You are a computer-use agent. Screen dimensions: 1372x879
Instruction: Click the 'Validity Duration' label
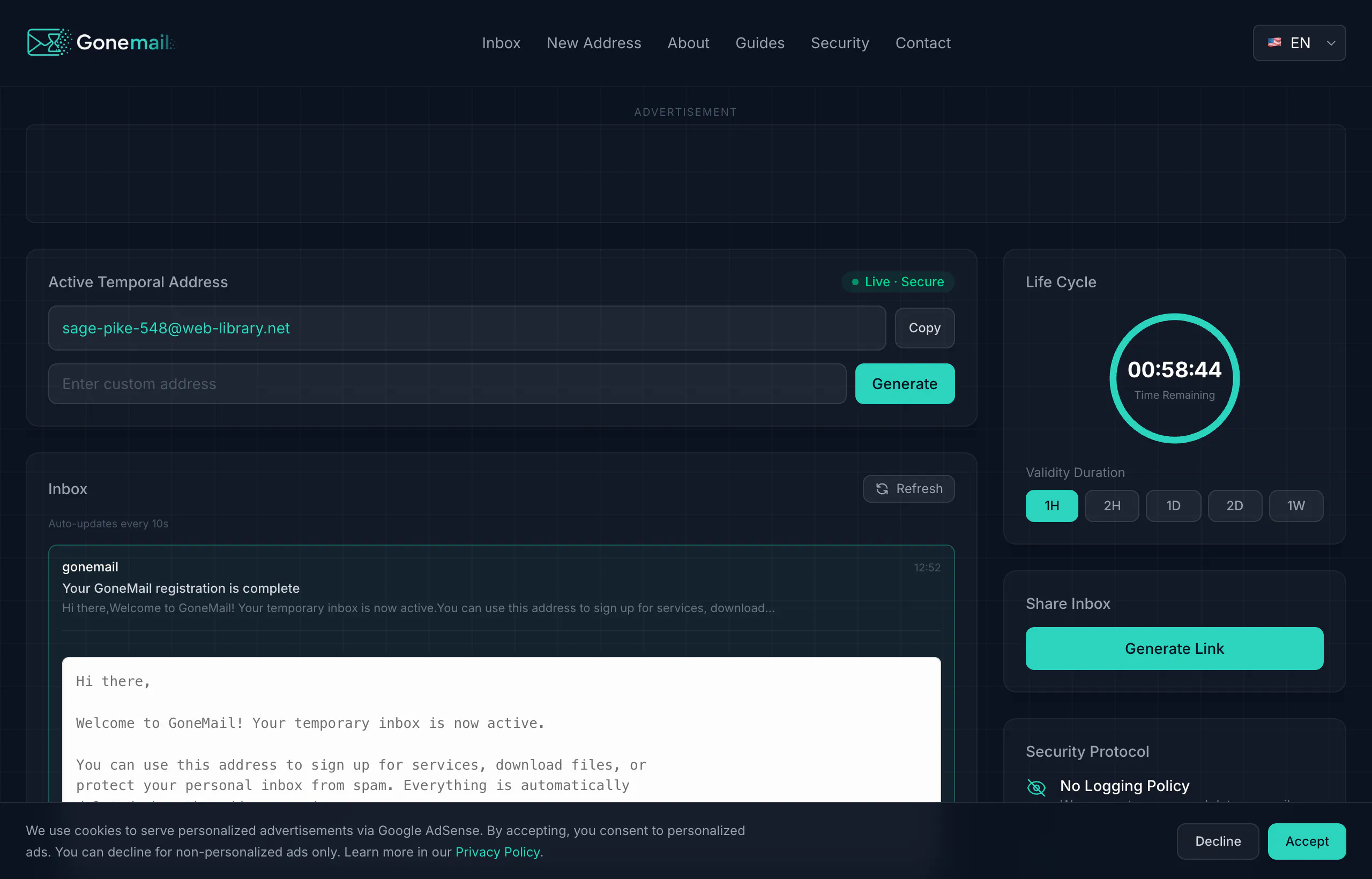coord(1075,473)
